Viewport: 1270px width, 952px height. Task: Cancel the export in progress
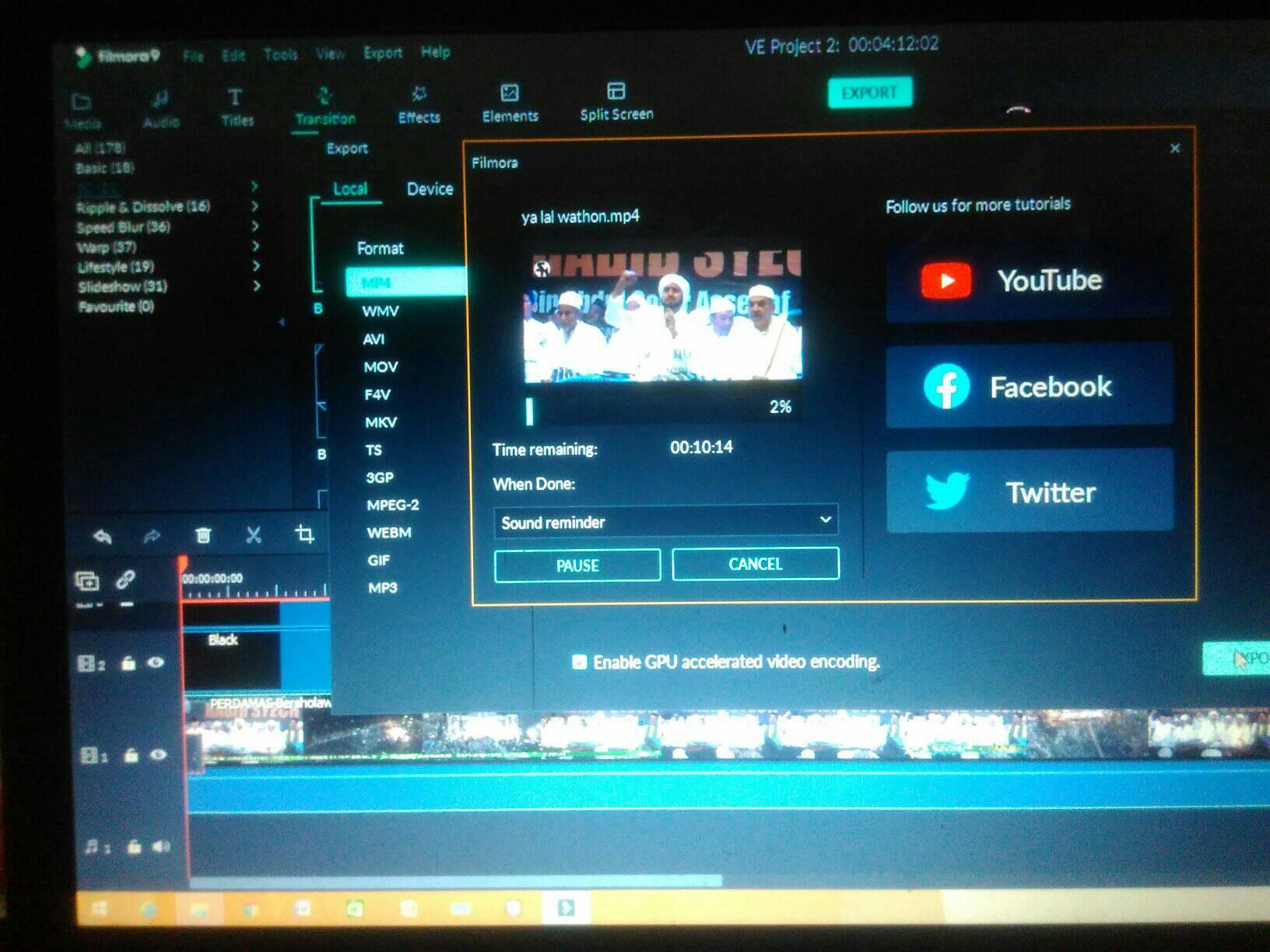point(756,564)
